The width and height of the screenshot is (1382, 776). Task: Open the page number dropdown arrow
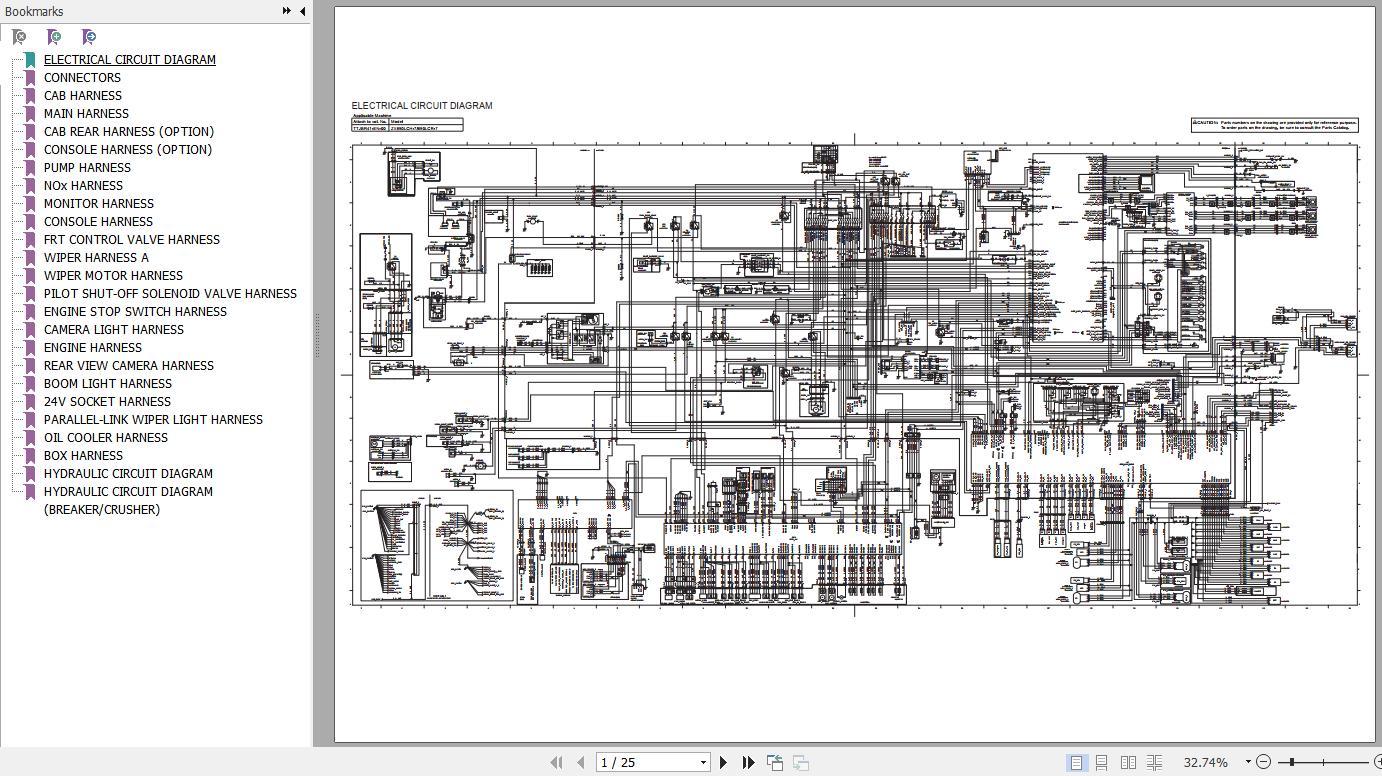click(703, 762)
